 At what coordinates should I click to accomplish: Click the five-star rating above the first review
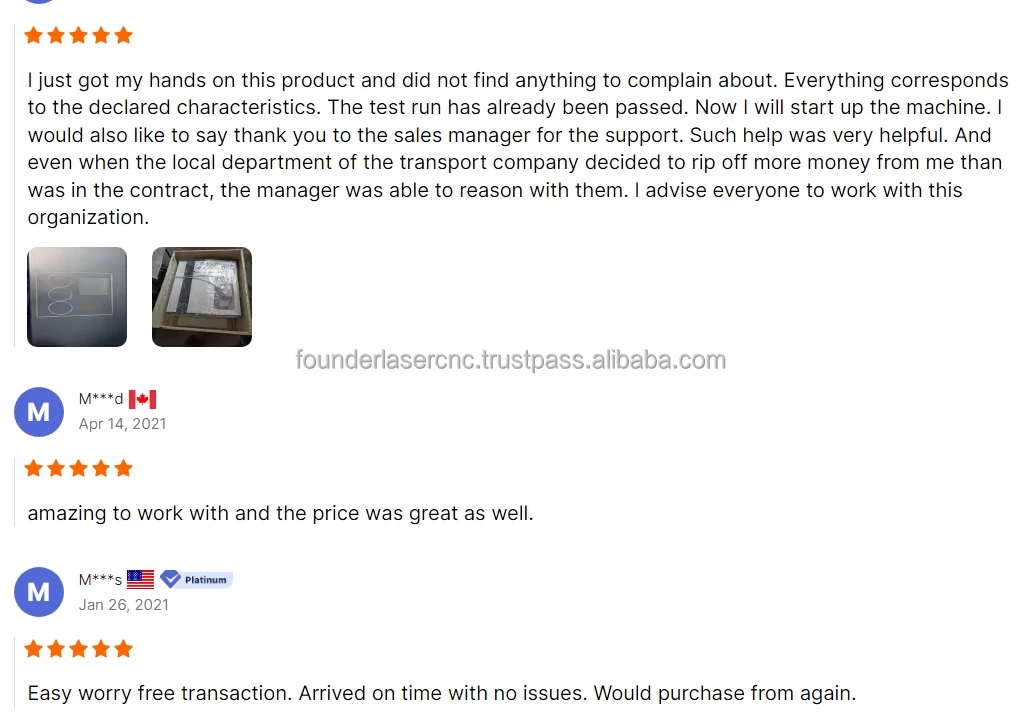(78, 36)
